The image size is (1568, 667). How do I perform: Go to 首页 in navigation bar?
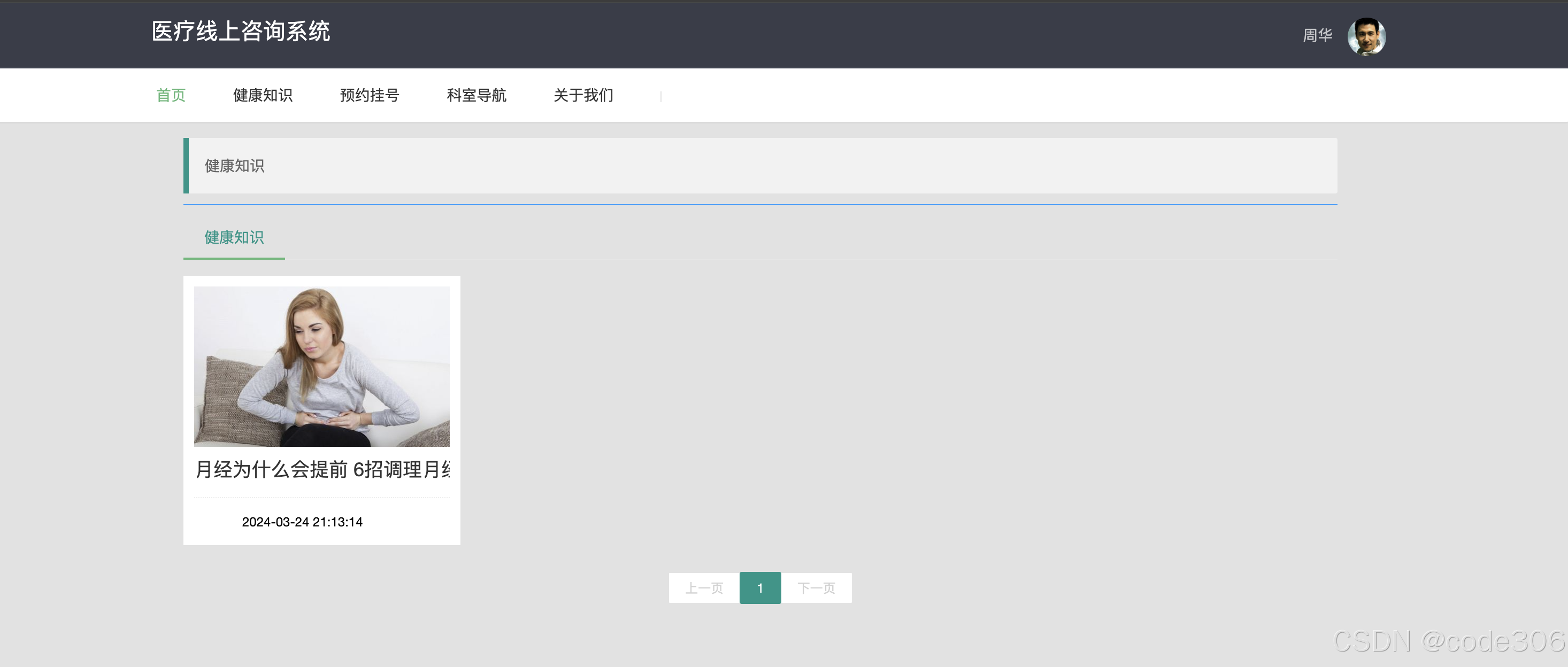pyautogui.click(x=171, y=96)
